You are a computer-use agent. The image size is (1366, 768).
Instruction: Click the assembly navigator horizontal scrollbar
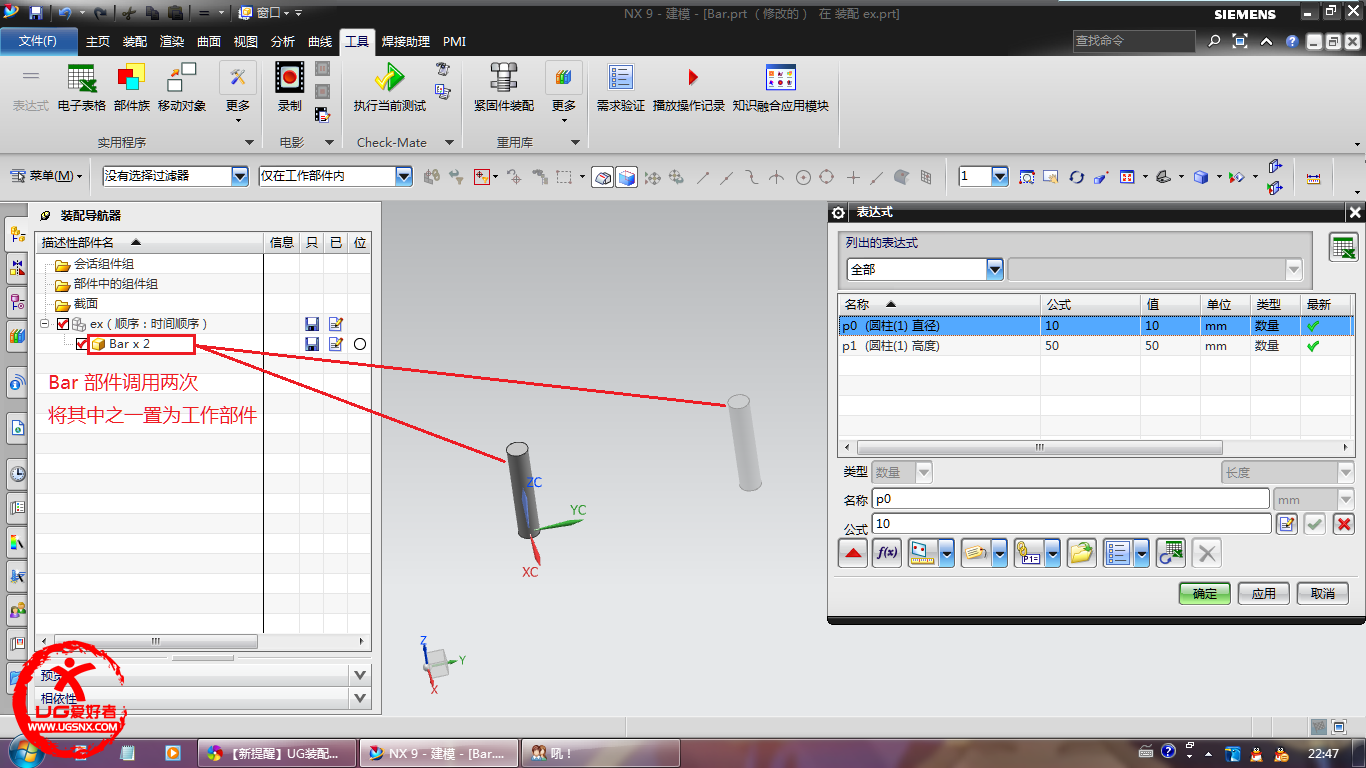click(155, 641)
